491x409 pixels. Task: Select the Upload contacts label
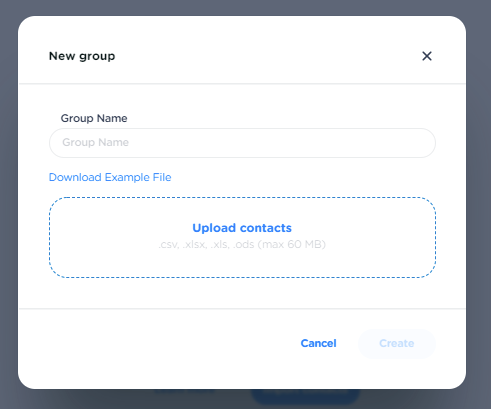pos(242,228)
